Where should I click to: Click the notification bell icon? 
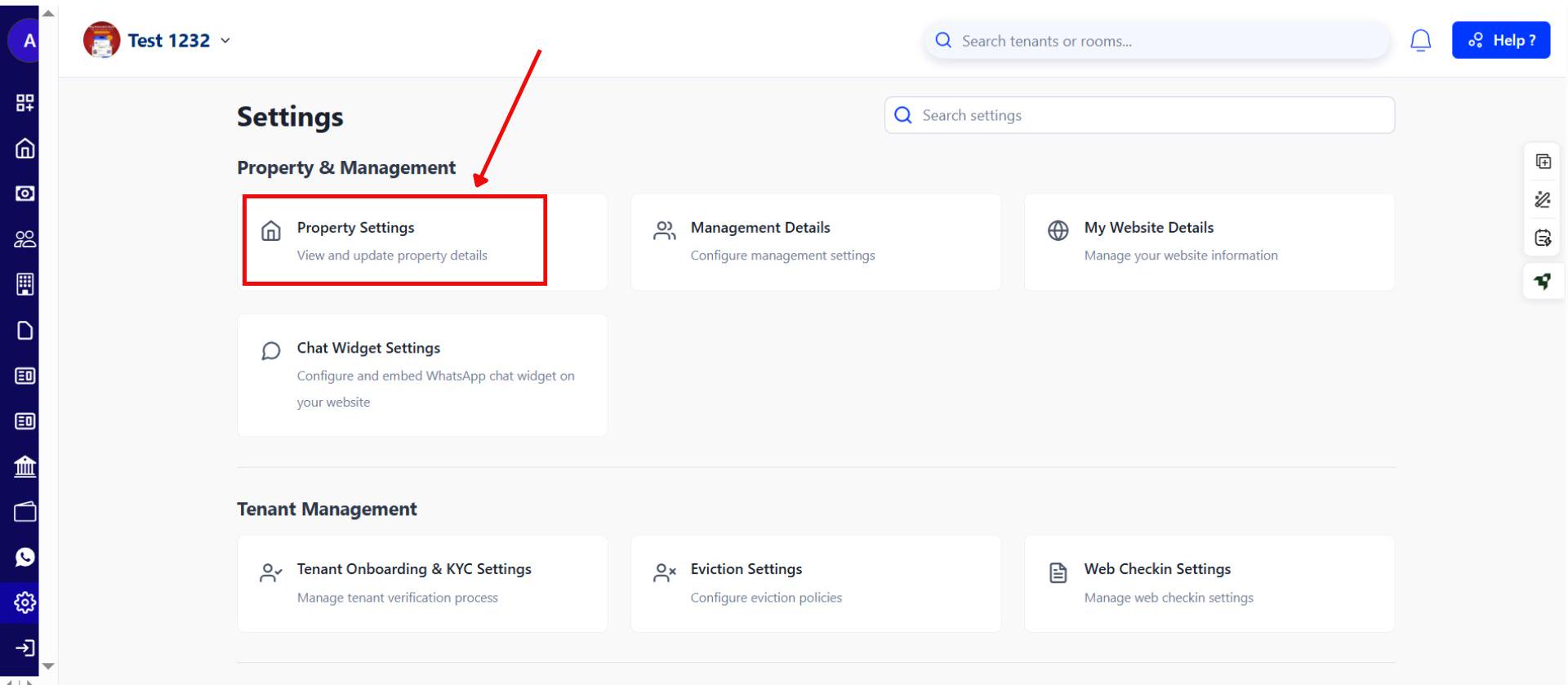click(x=1420, y=40)
